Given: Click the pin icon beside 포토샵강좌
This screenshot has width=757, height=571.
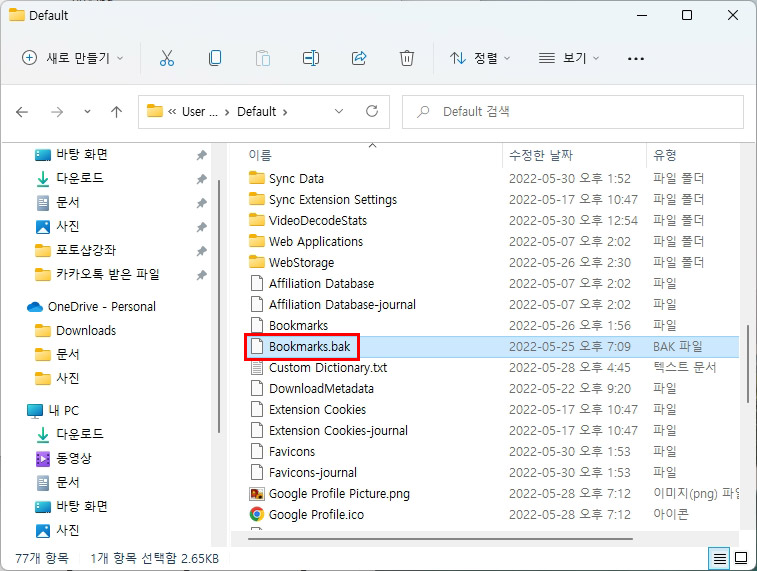Looking at the screenshot, I should [201, 251].
